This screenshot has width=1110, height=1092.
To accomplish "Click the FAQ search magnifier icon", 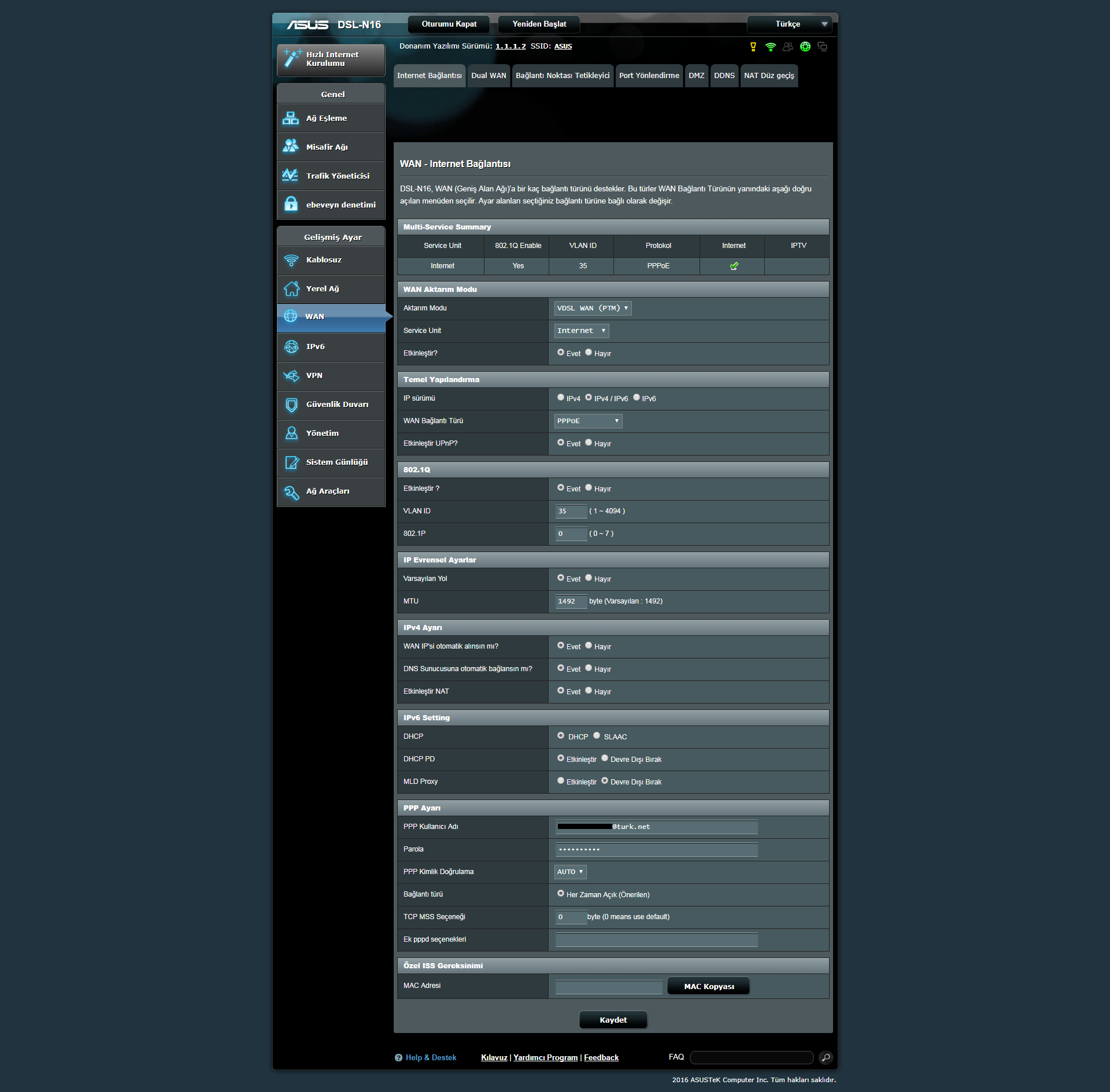I will point(826,1057).
